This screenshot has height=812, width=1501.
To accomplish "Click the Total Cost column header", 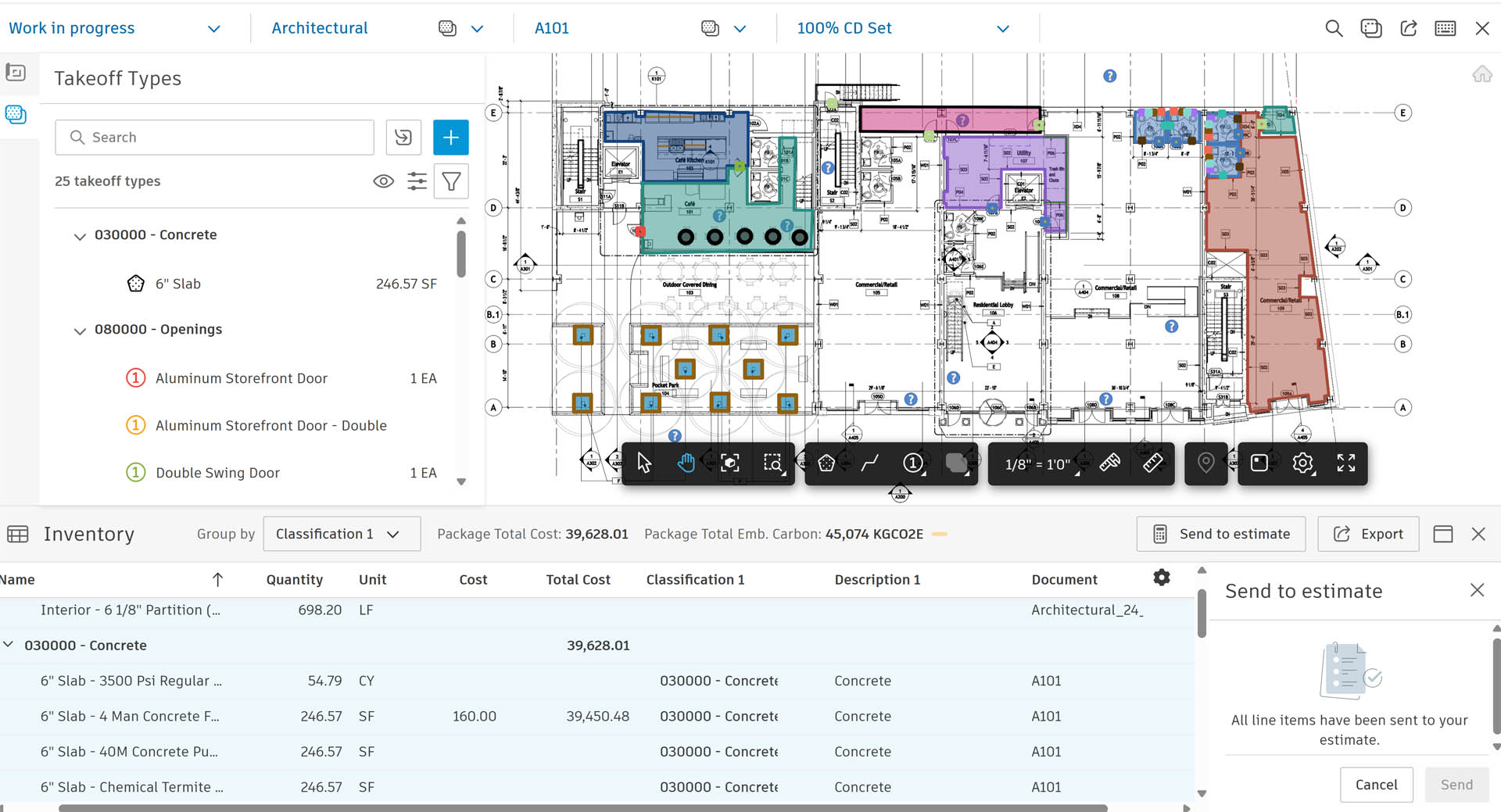I will point(578,580).
